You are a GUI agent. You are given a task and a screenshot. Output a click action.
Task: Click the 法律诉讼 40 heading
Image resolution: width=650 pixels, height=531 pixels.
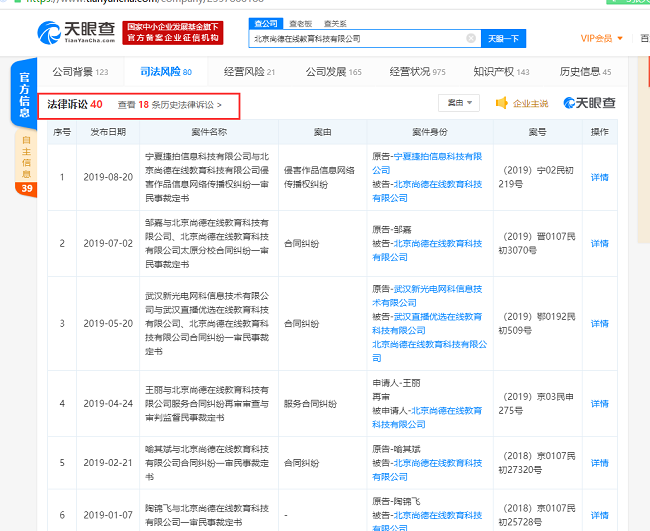pyautogui.click(x=75, y=104)
